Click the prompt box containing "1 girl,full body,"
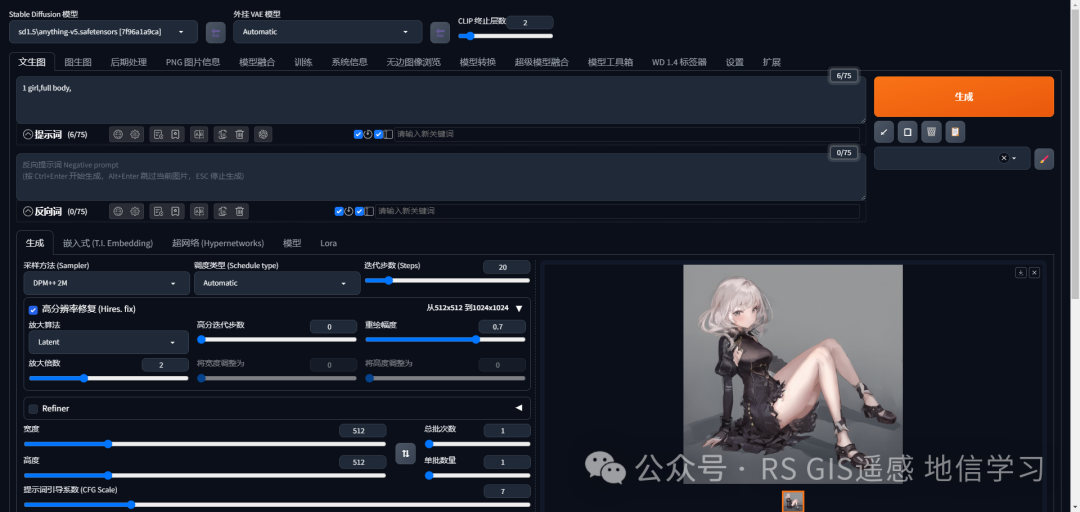This screenshot has height=512, width=1080. [x=441, y=100]
